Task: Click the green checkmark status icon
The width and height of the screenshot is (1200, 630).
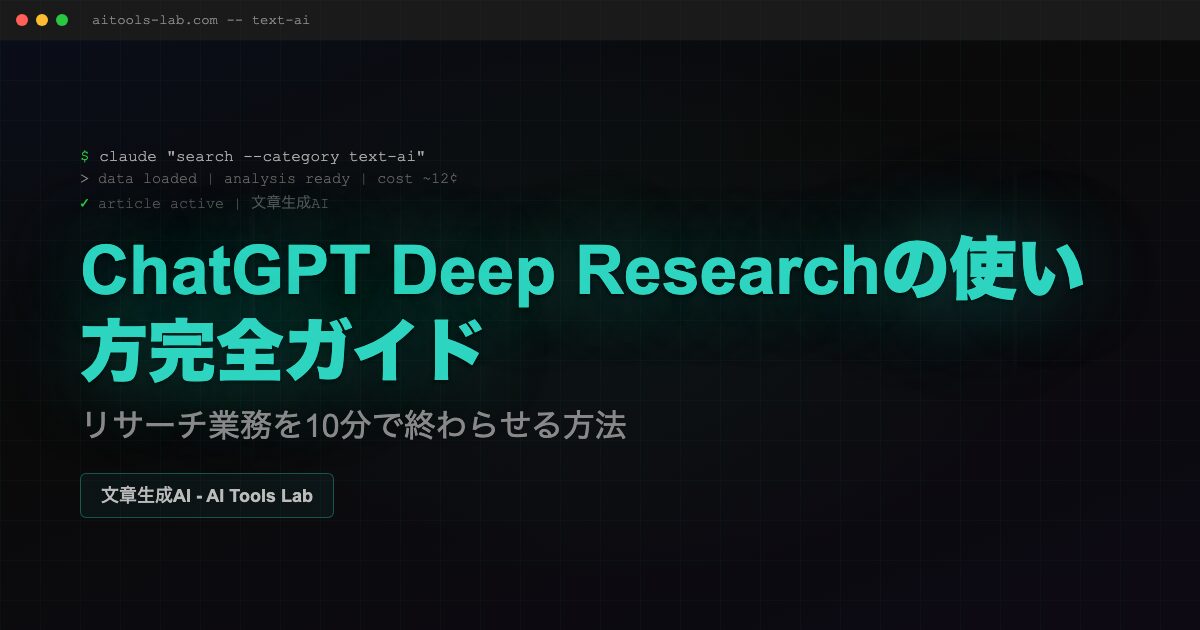Action: (x=85, y=203)
